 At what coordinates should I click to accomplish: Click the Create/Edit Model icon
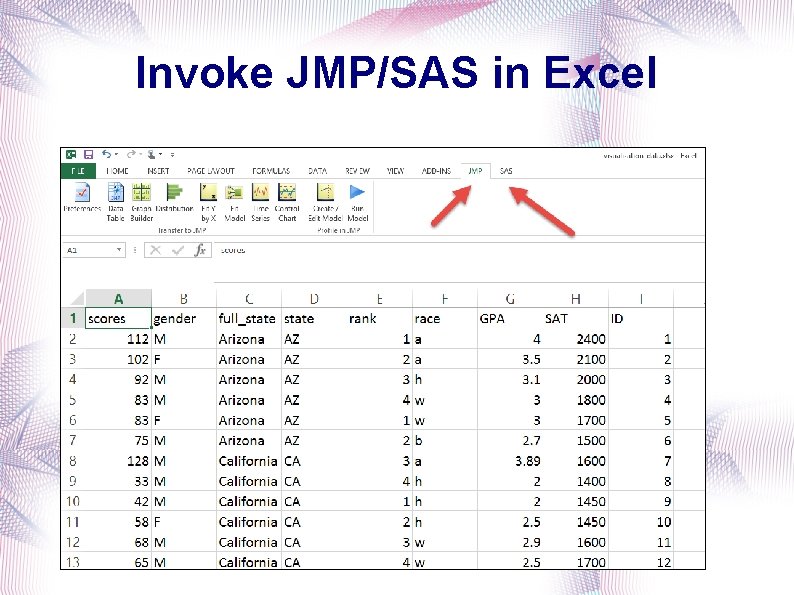pos(325,203)
